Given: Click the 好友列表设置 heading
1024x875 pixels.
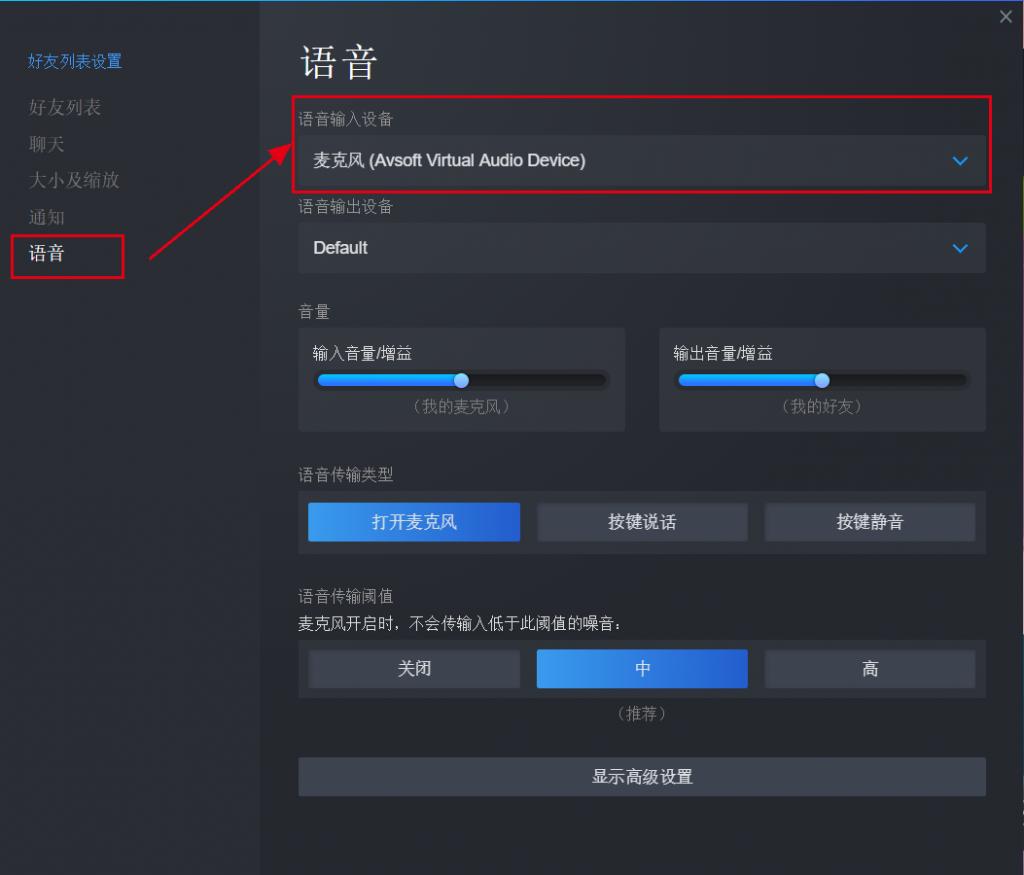Looking at the screenshot, I should tap(74, 61).
